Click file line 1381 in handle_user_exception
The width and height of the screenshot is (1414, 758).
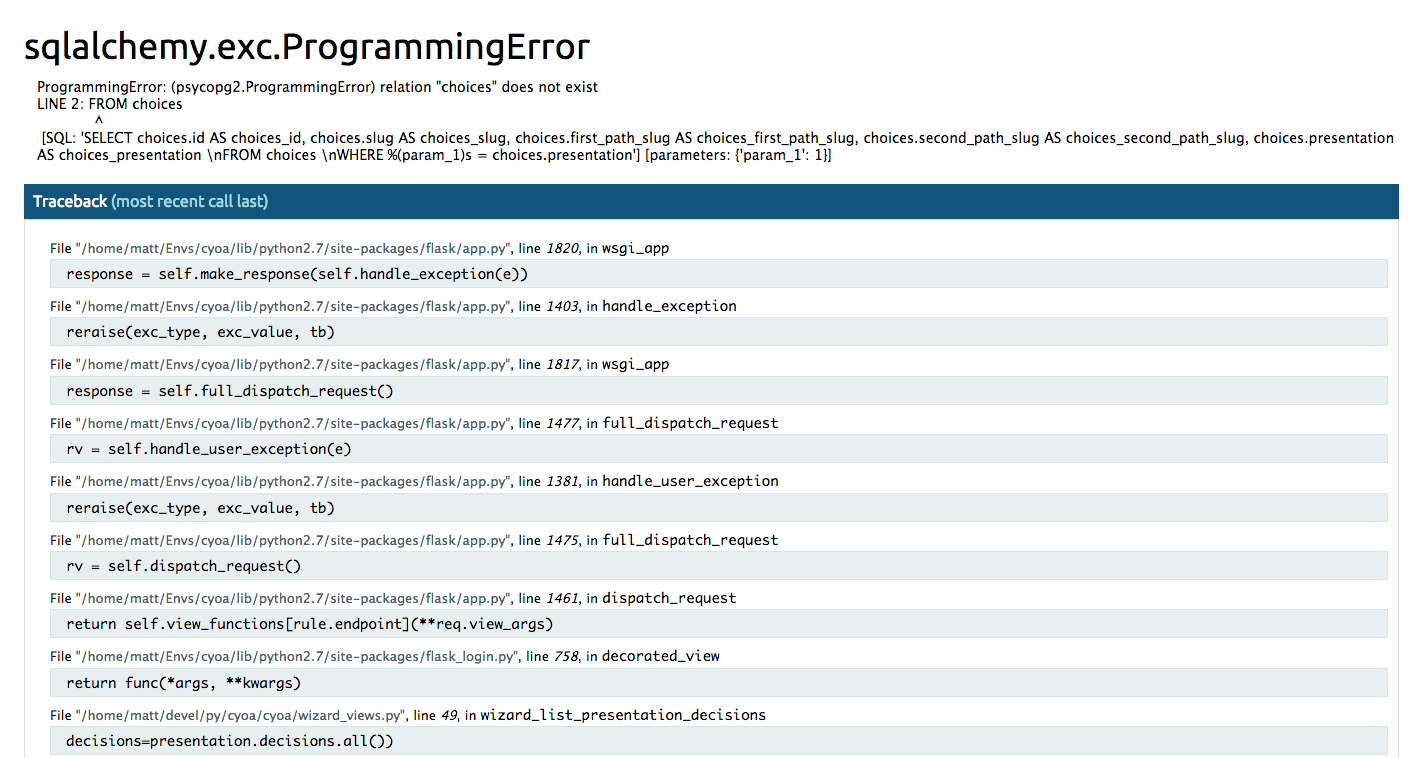pos(414,481)
